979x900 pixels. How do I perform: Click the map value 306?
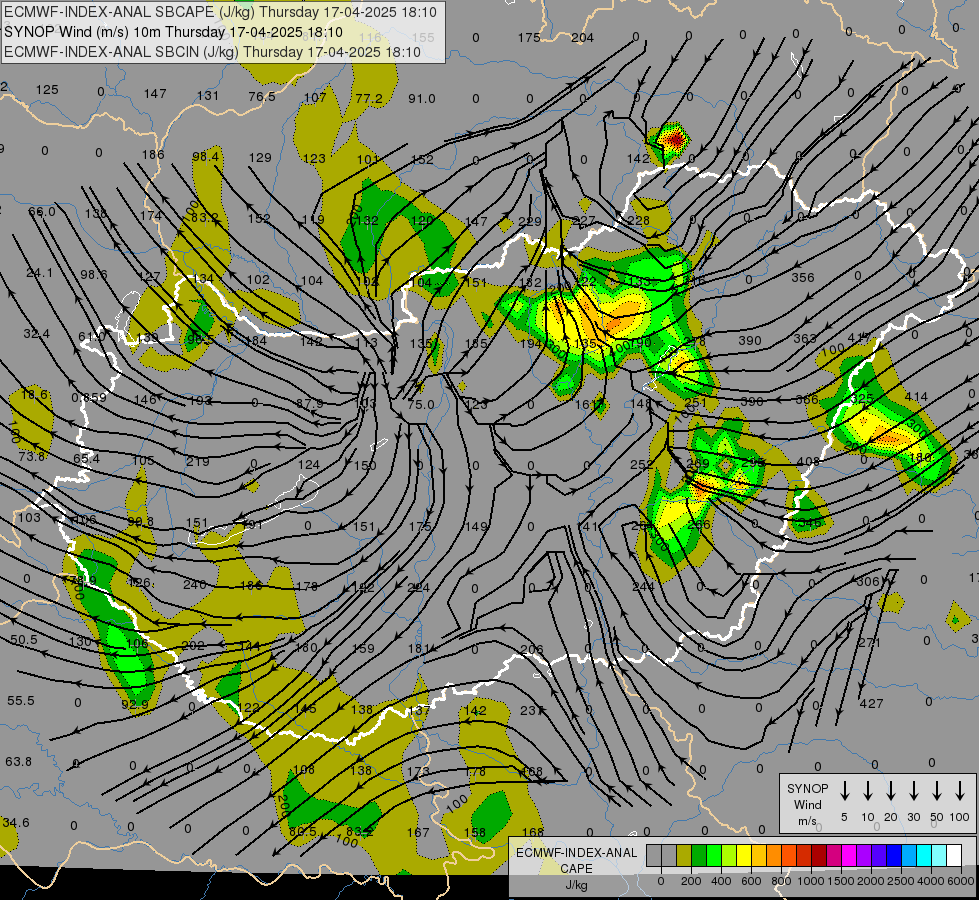868,581
